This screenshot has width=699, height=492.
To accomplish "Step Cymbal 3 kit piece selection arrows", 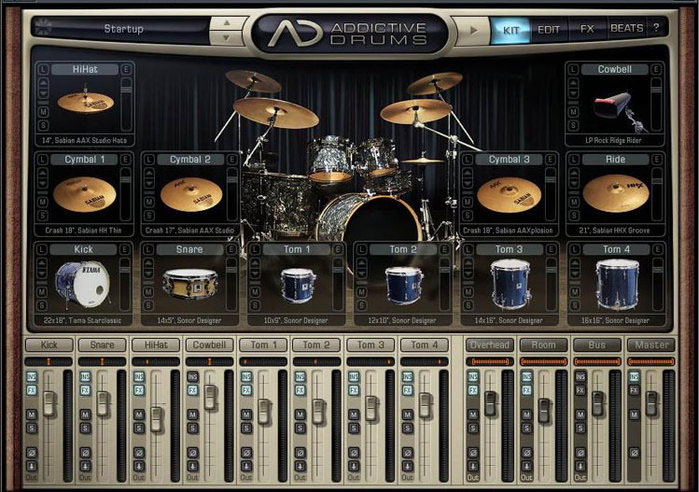I will (x=467, y=177).
